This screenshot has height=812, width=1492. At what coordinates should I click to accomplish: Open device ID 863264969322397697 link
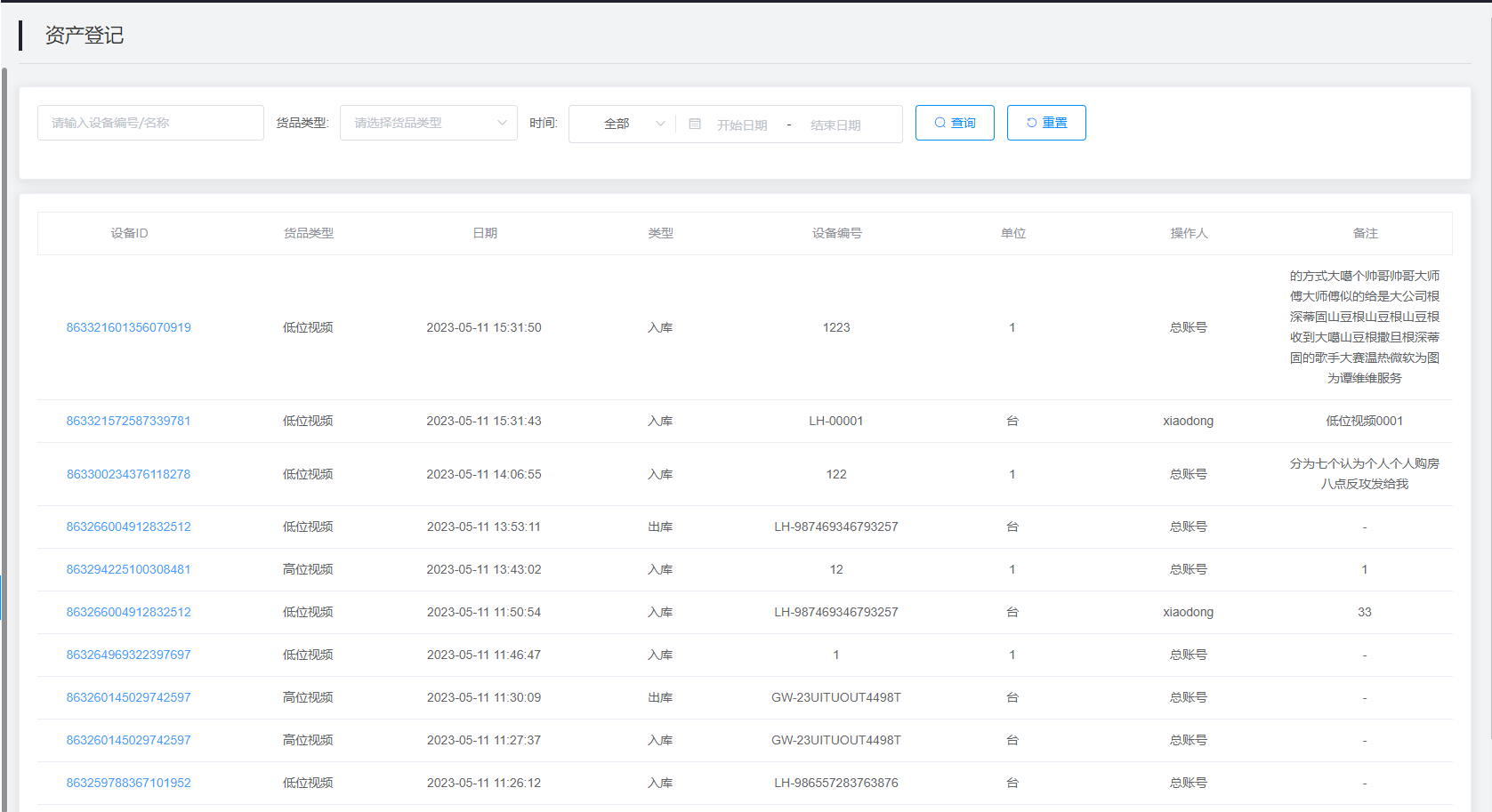coord(129,655)
